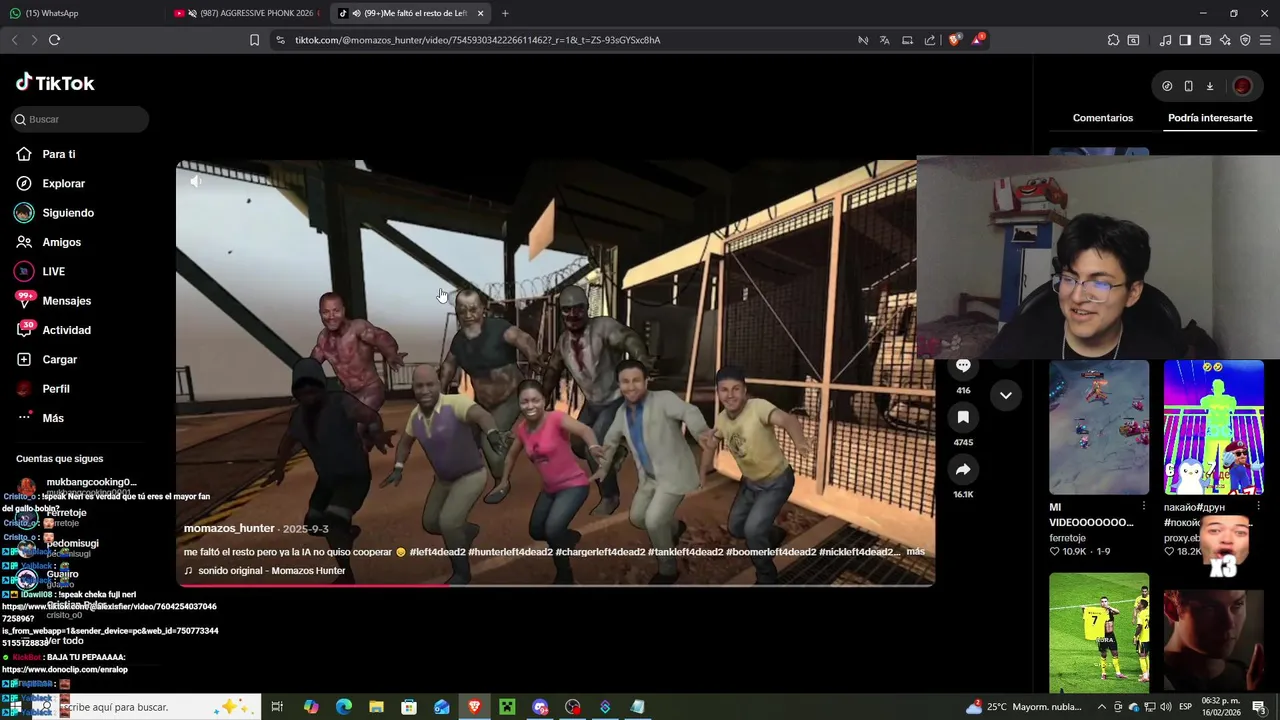Reload the page in browser
The image size is (1280, 720).
pyautogui.click(x=54, y=40)
